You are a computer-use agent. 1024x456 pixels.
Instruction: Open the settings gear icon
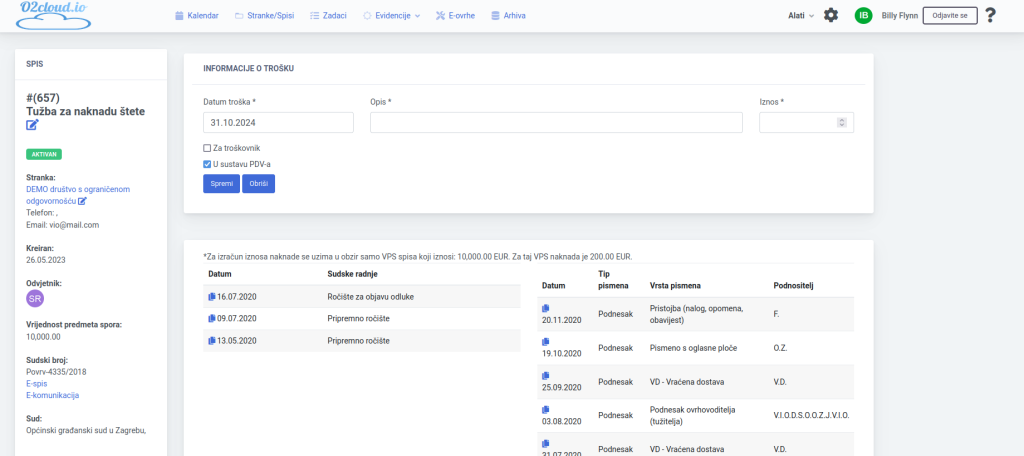coord(831,16)
